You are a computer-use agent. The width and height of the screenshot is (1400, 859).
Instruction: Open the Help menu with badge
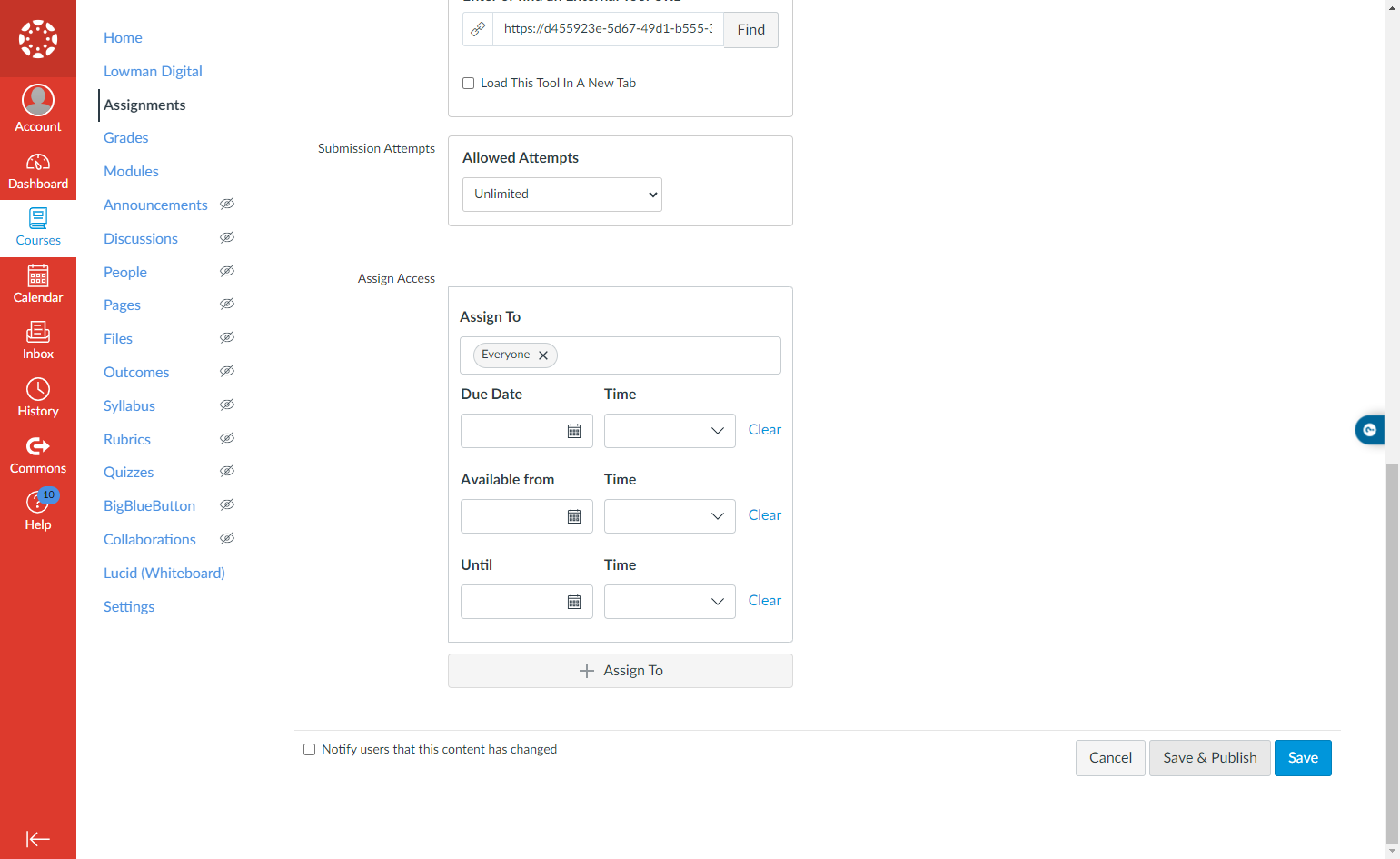pos(38,512)
